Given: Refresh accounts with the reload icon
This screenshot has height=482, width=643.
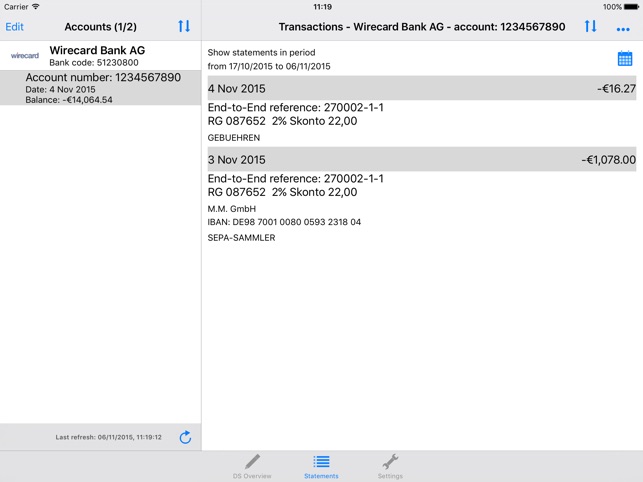Looking at the screenshot, I should [x=185, y=437].
